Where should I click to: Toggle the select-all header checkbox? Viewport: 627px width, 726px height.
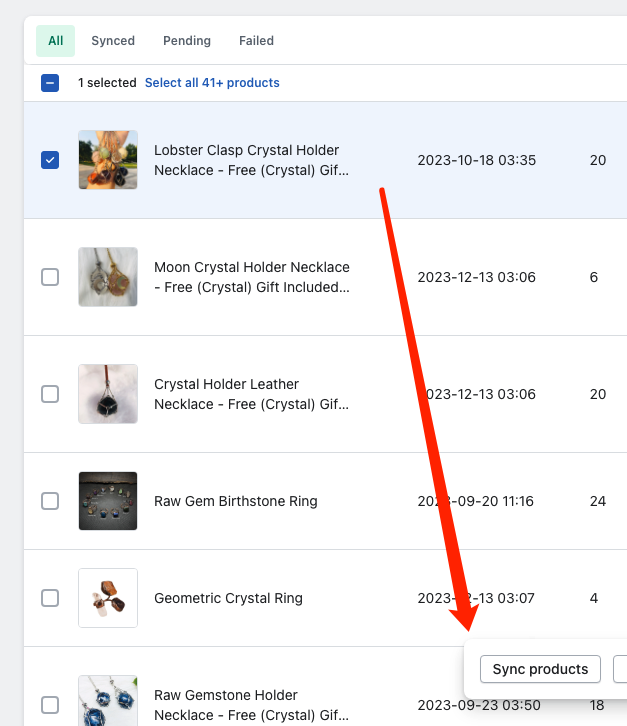point(50,83)
